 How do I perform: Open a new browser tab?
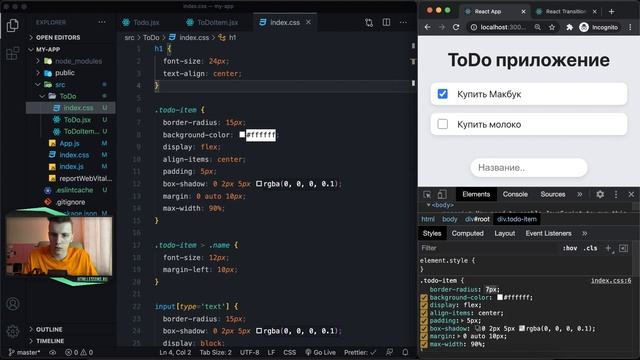(611, 11)
